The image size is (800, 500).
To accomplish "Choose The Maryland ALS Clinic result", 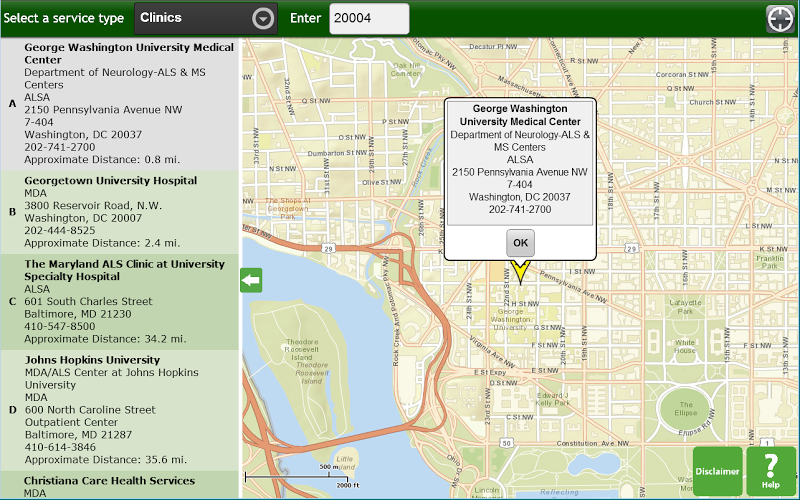I will click(x=120, y=301).
